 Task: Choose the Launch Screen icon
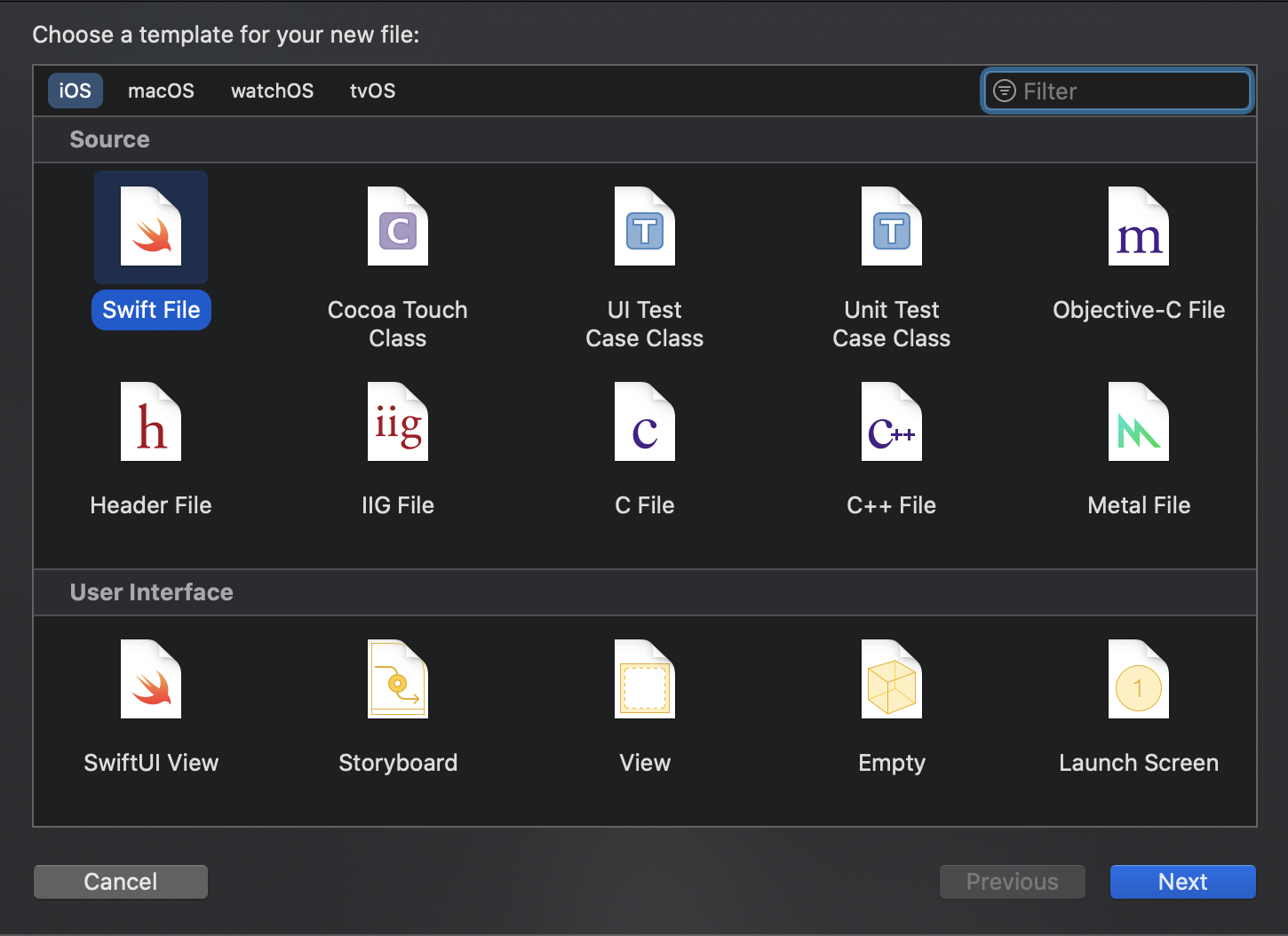(x=1139, y=679)
